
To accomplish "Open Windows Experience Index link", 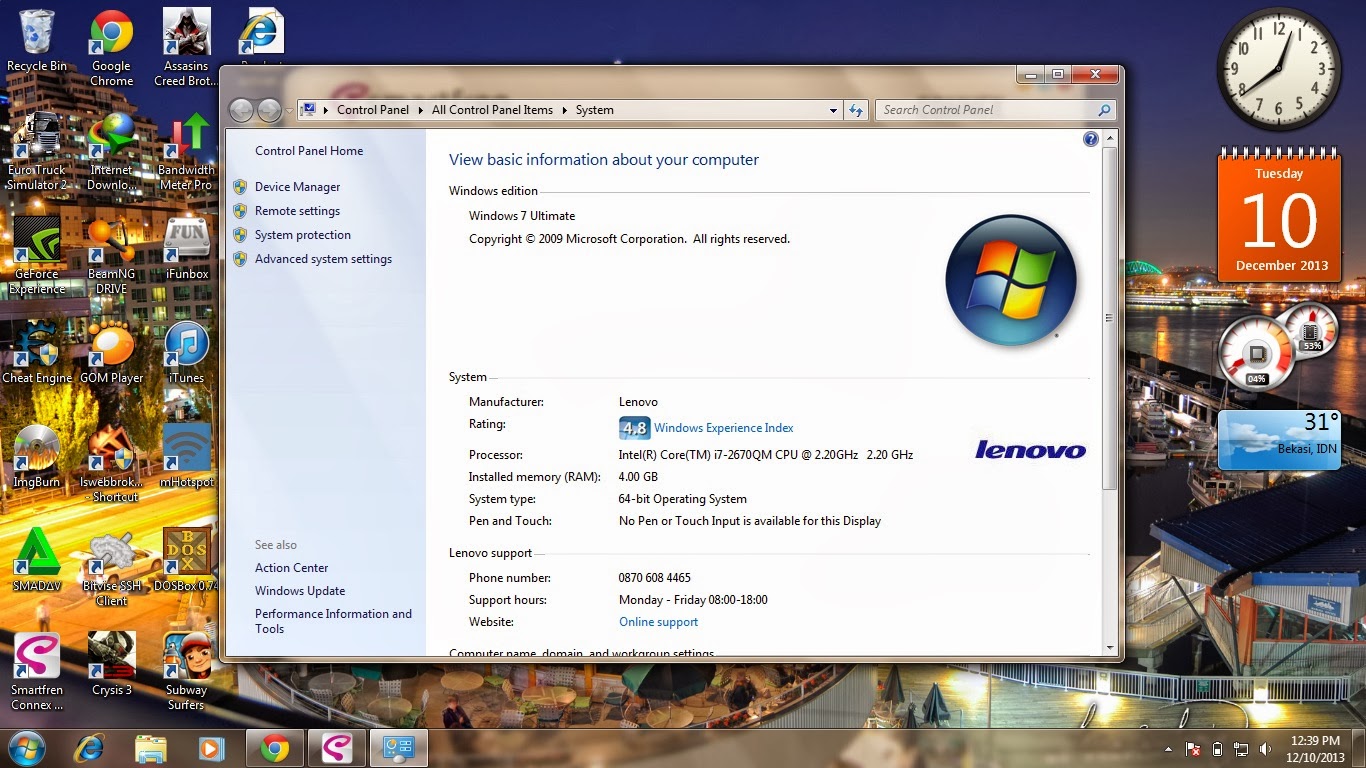I will pyautogui.click(x=723, y=428).
